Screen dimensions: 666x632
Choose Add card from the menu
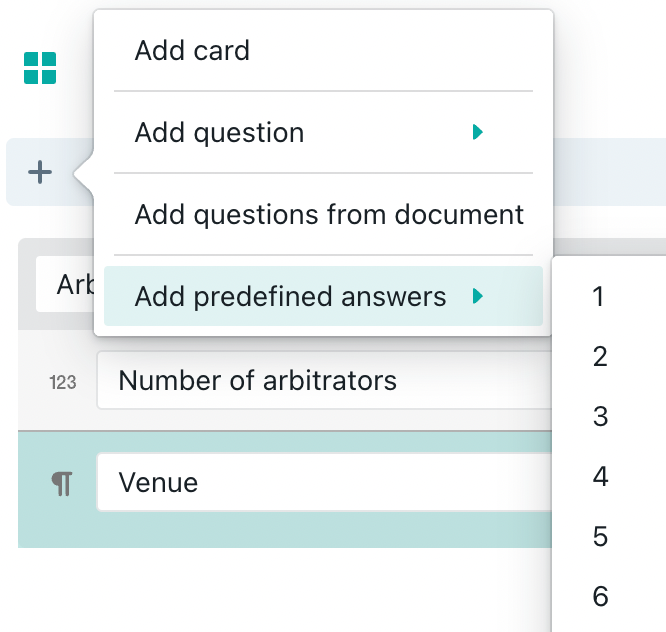[192, 51]
